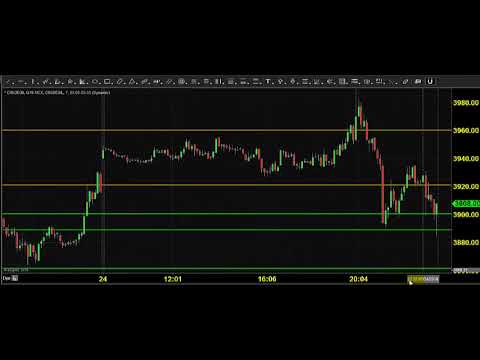
Task: Click the 16:06 time axis label
Action: 267,279
